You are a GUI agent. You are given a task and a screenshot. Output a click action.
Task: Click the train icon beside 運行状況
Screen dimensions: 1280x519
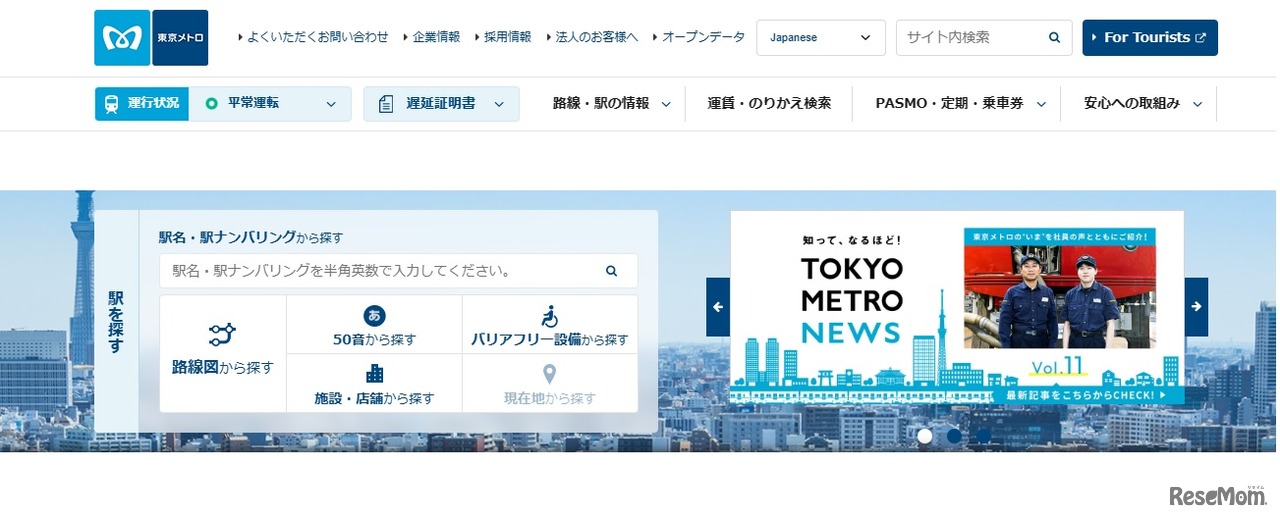(x=111, y=103)
